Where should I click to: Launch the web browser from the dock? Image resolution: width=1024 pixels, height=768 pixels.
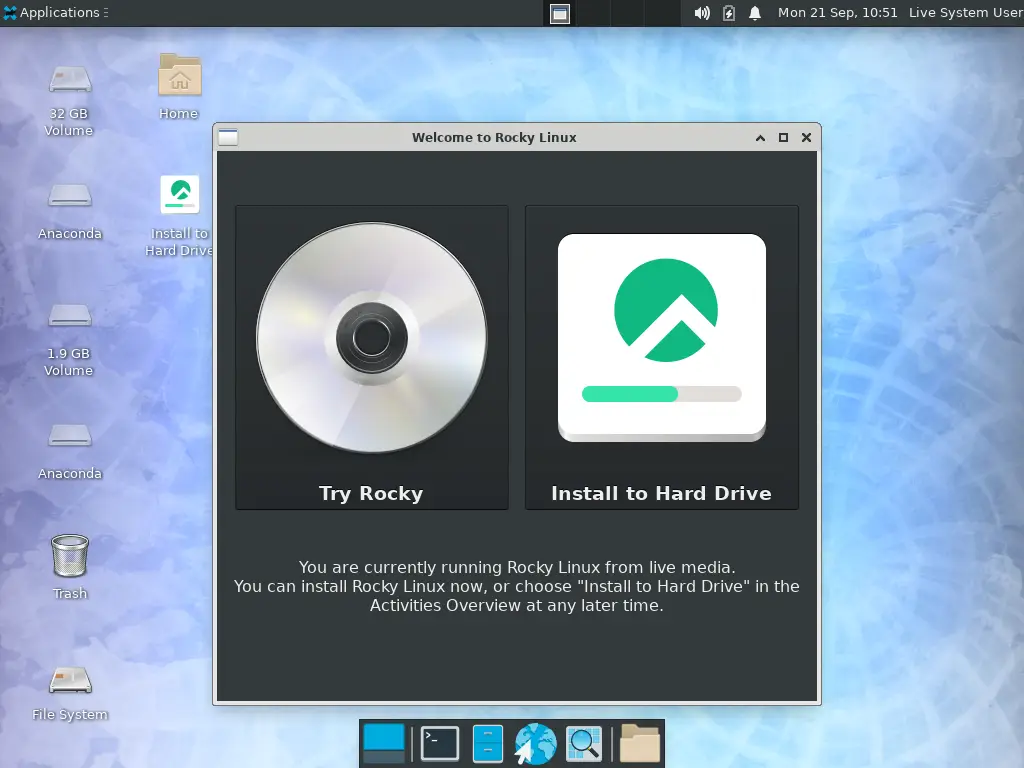point(536,743)
